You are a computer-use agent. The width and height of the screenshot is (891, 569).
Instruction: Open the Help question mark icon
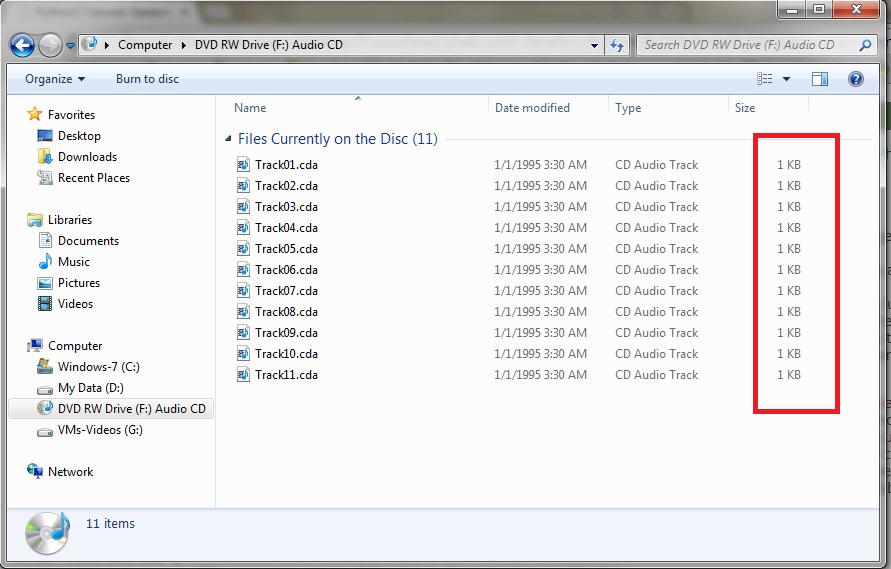[856, 79]
